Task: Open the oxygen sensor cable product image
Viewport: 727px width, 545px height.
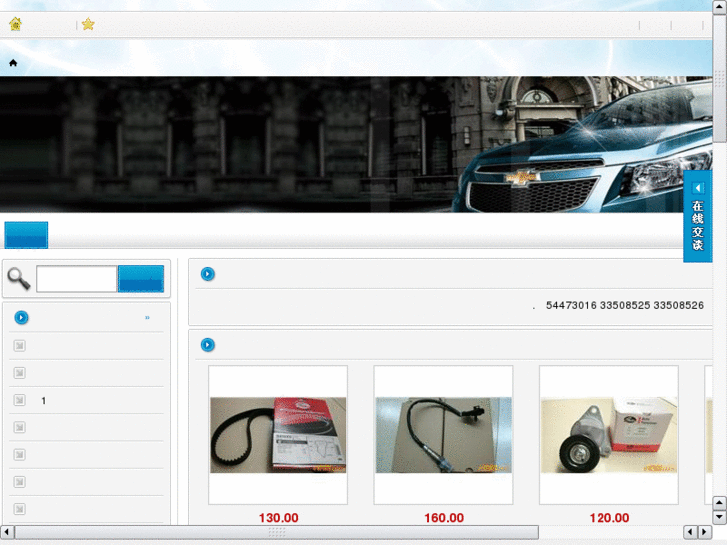Action: [443, 435]
